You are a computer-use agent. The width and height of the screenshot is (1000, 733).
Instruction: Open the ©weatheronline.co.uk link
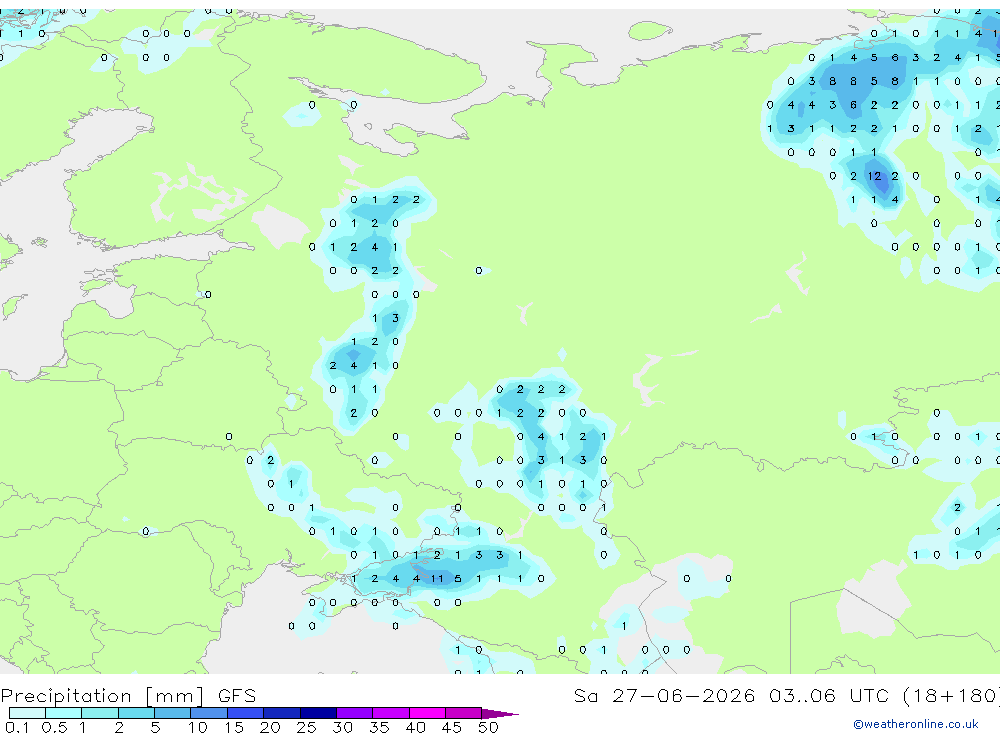[x=916, y=724]
